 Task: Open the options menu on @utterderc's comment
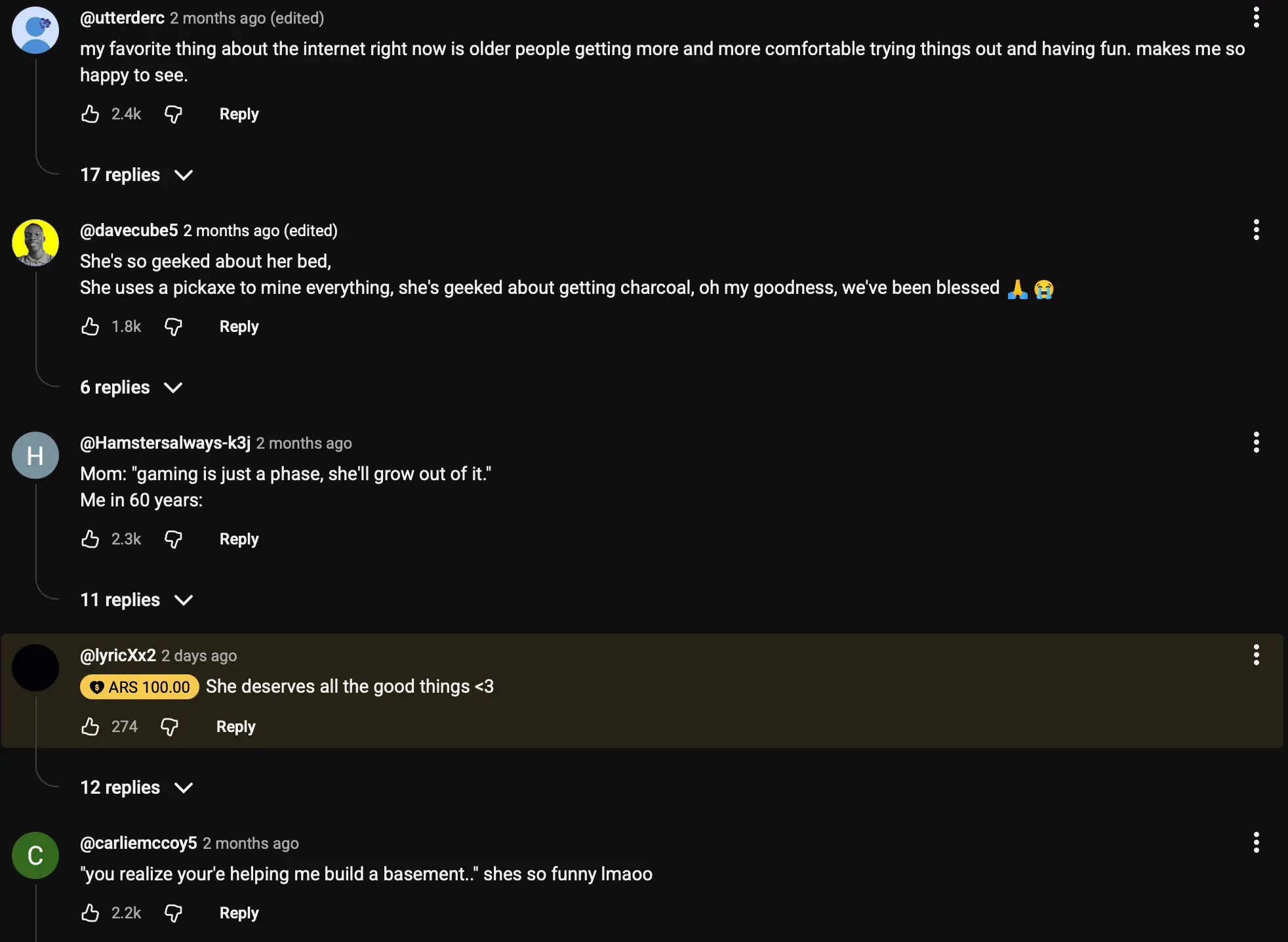coord(1256,17)
